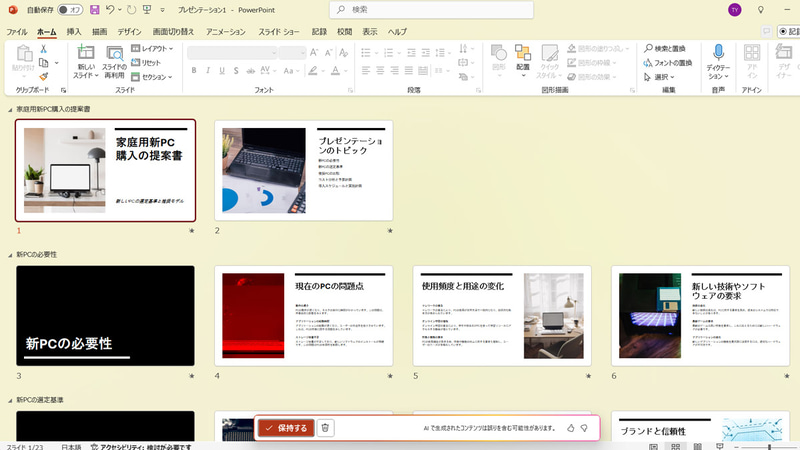Open the Section (セクション) dropdown
Viewport: 800px width, 450px height.
[152, 77]
